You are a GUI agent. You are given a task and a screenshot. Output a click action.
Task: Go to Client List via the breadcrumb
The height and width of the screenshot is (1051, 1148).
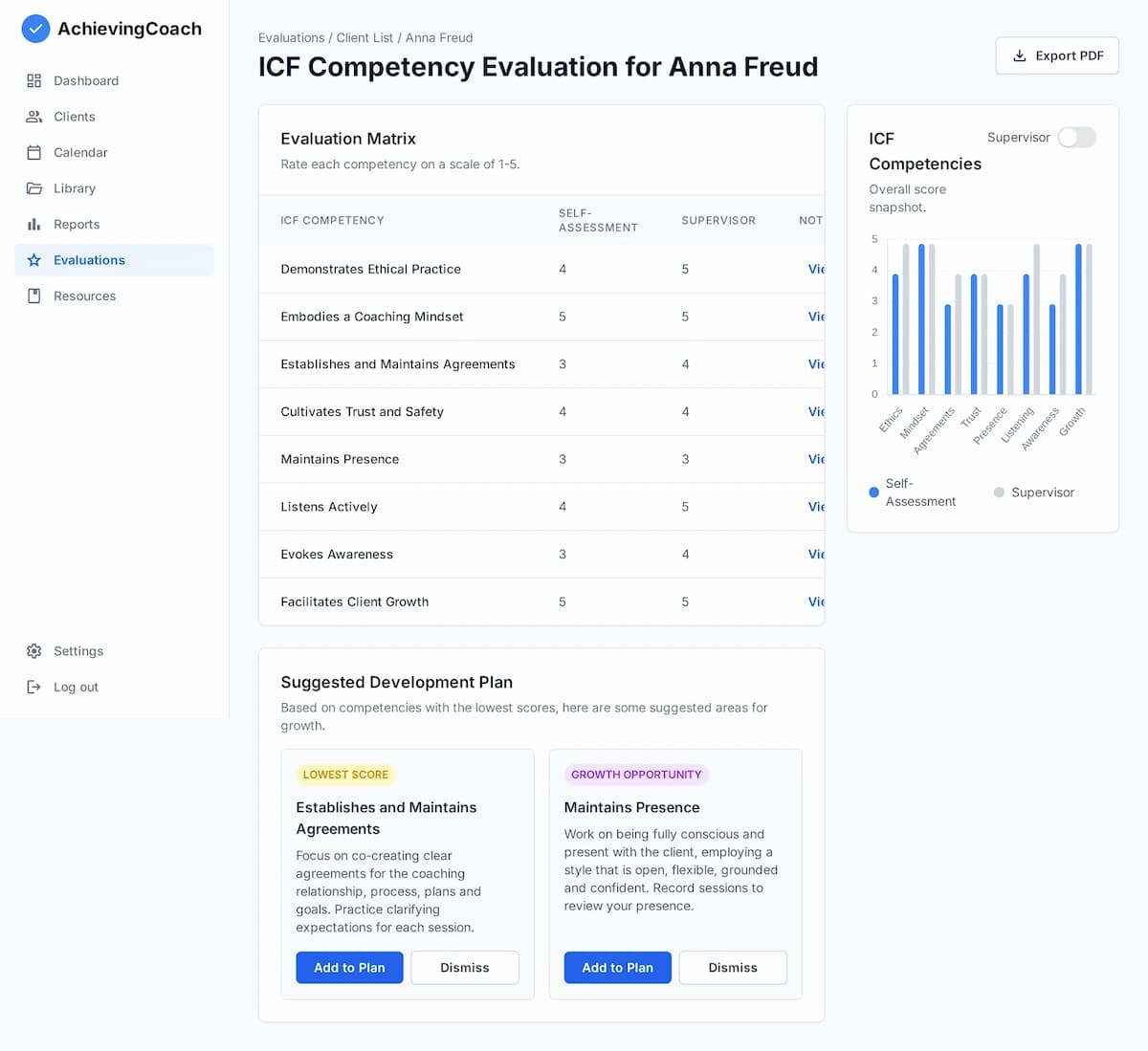coord(368,37)
